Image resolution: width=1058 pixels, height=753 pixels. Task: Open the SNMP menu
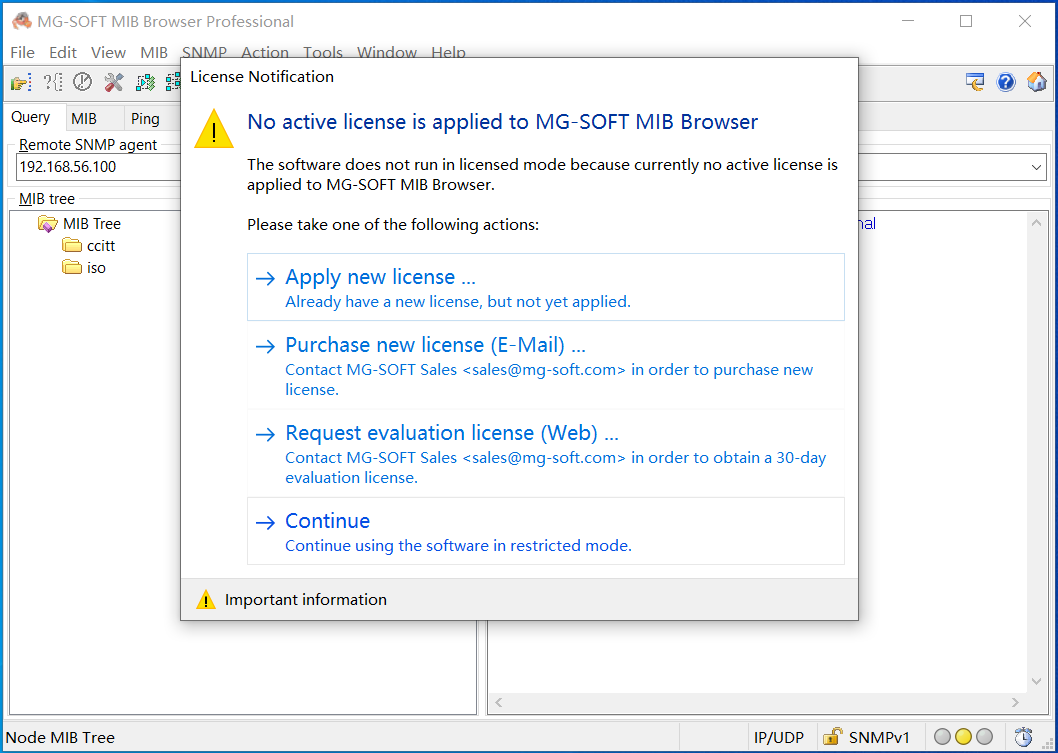pos(204,52)
